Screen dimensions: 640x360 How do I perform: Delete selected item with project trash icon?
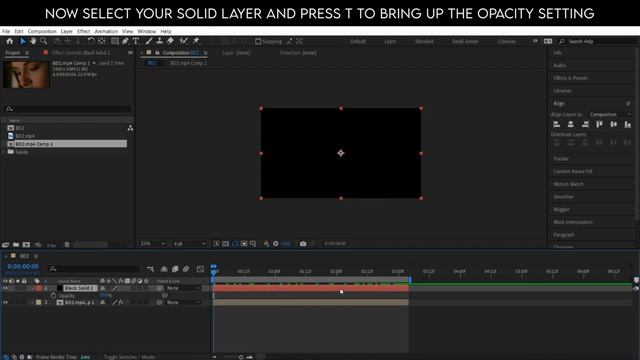click(x=67, y=244)
